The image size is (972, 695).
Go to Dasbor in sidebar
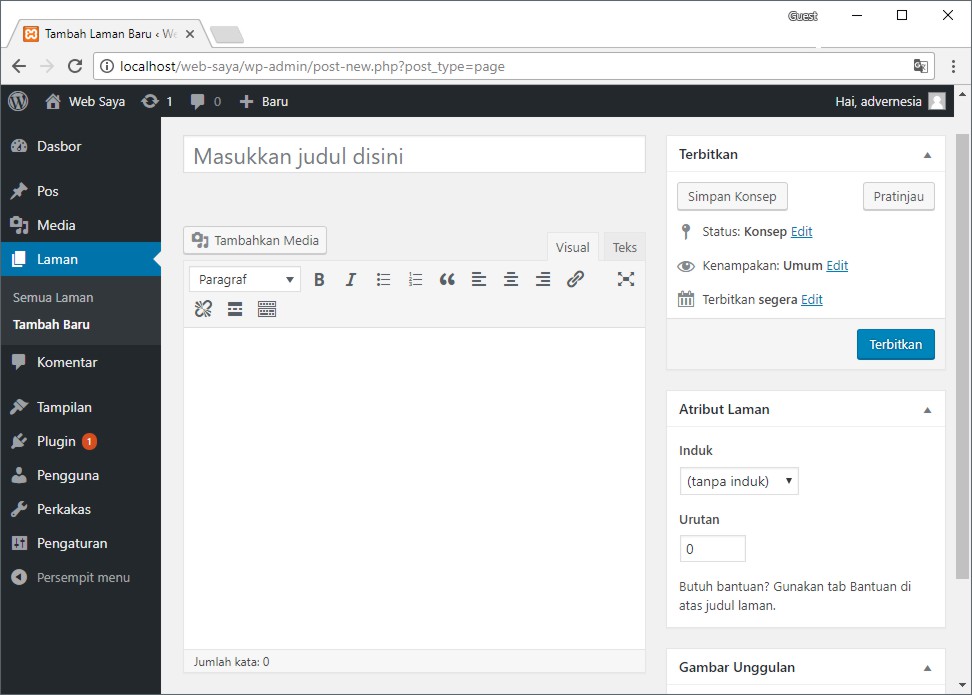[x=81, y=146]
